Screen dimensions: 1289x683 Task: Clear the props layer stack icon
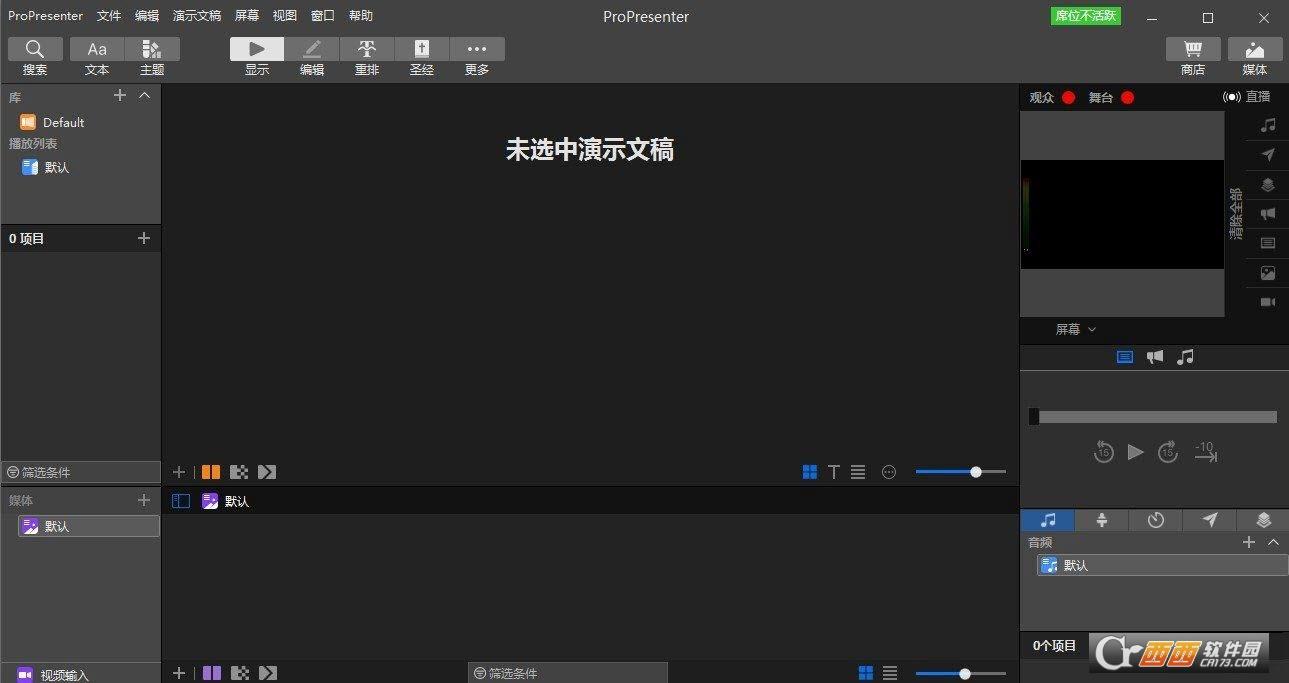[x=1268, y=185]
